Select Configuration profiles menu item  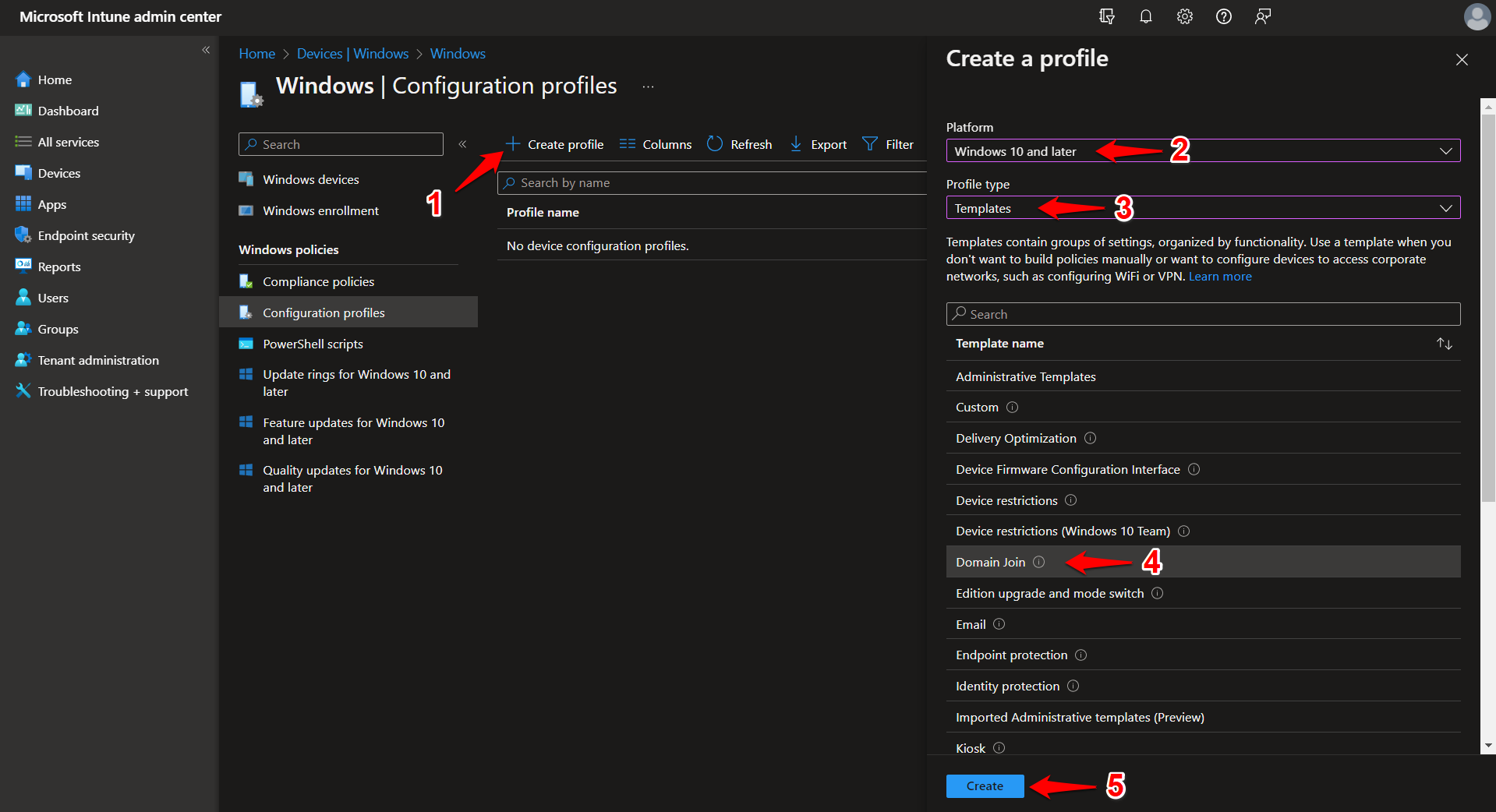click(x=348, y=312)
